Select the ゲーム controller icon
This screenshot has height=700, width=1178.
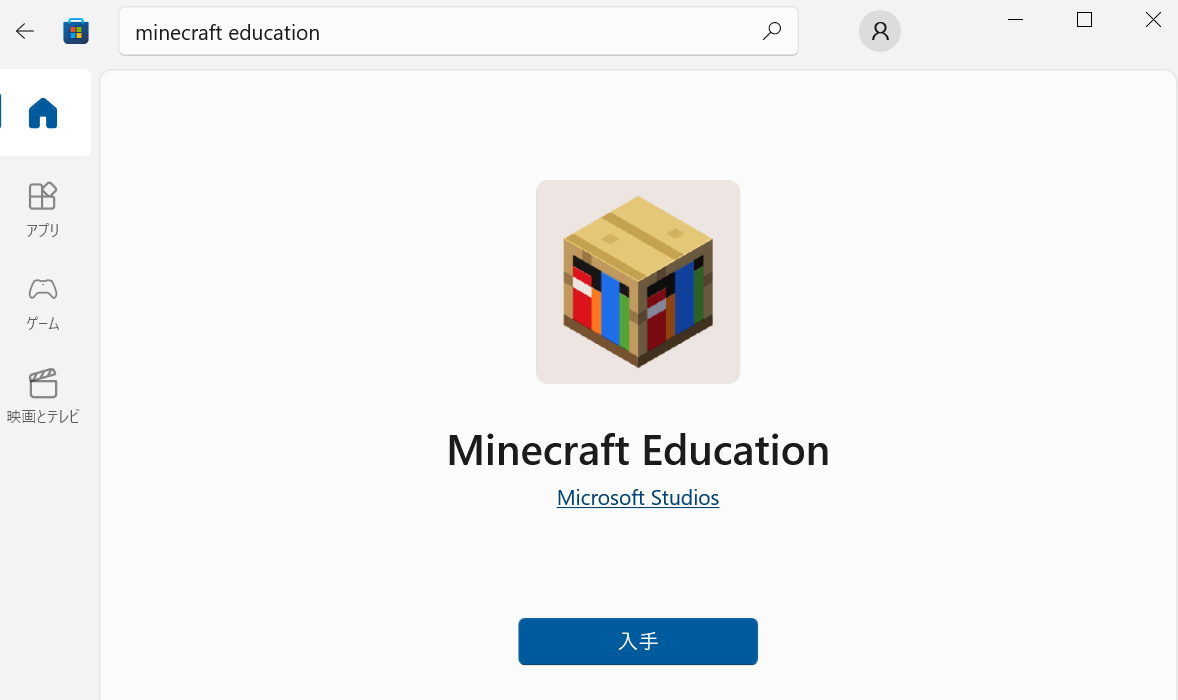pyautogui.click(x=43, y=289)
